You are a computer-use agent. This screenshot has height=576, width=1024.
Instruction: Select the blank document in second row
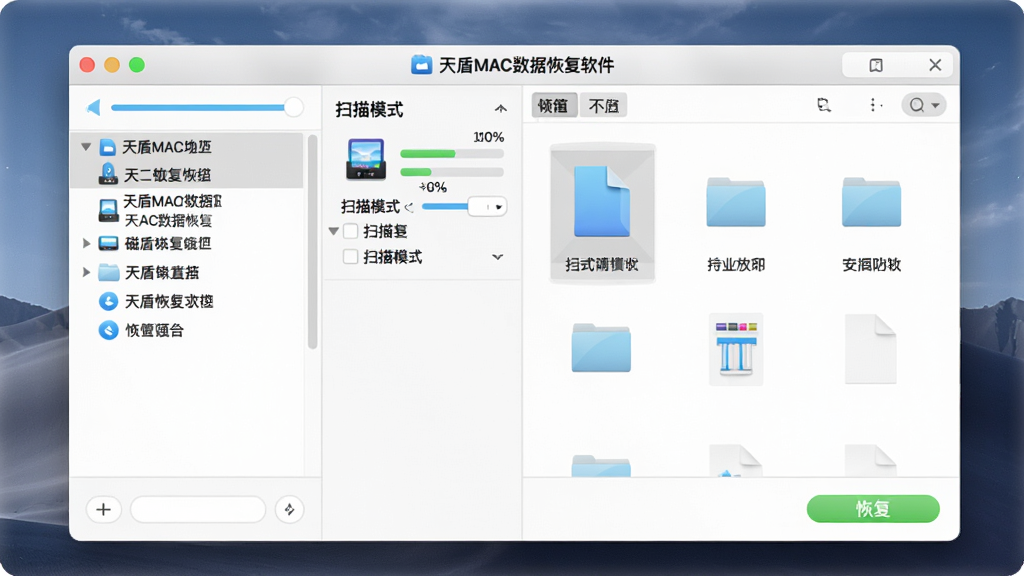click(x=871, y=349)
